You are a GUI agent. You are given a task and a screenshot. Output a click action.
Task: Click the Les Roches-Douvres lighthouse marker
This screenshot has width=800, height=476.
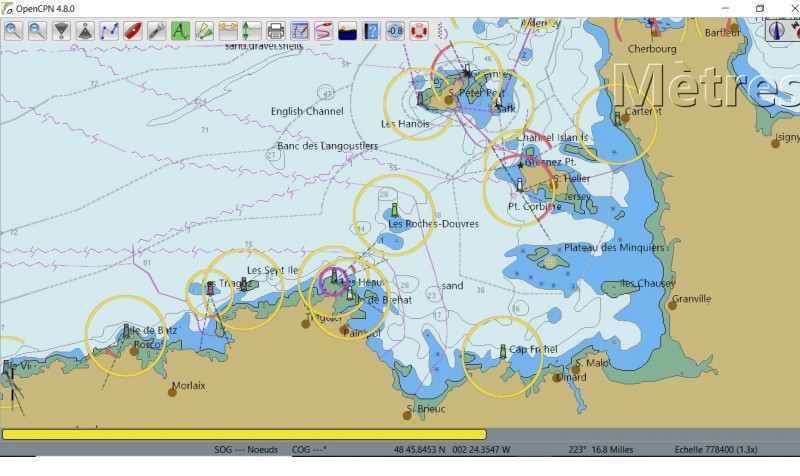394,209
